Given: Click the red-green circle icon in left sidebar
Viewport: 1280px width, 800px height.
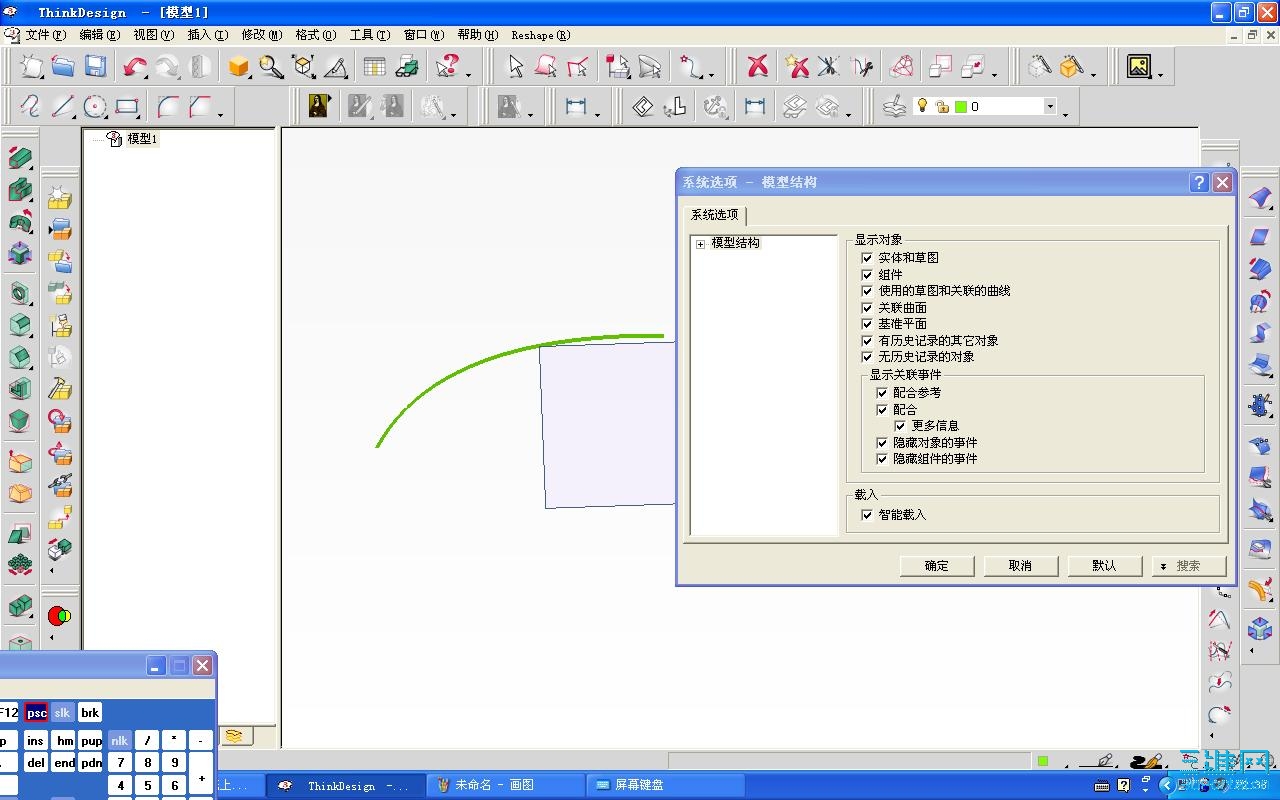Looking at the screenshot, I should [x=59, y=616].
